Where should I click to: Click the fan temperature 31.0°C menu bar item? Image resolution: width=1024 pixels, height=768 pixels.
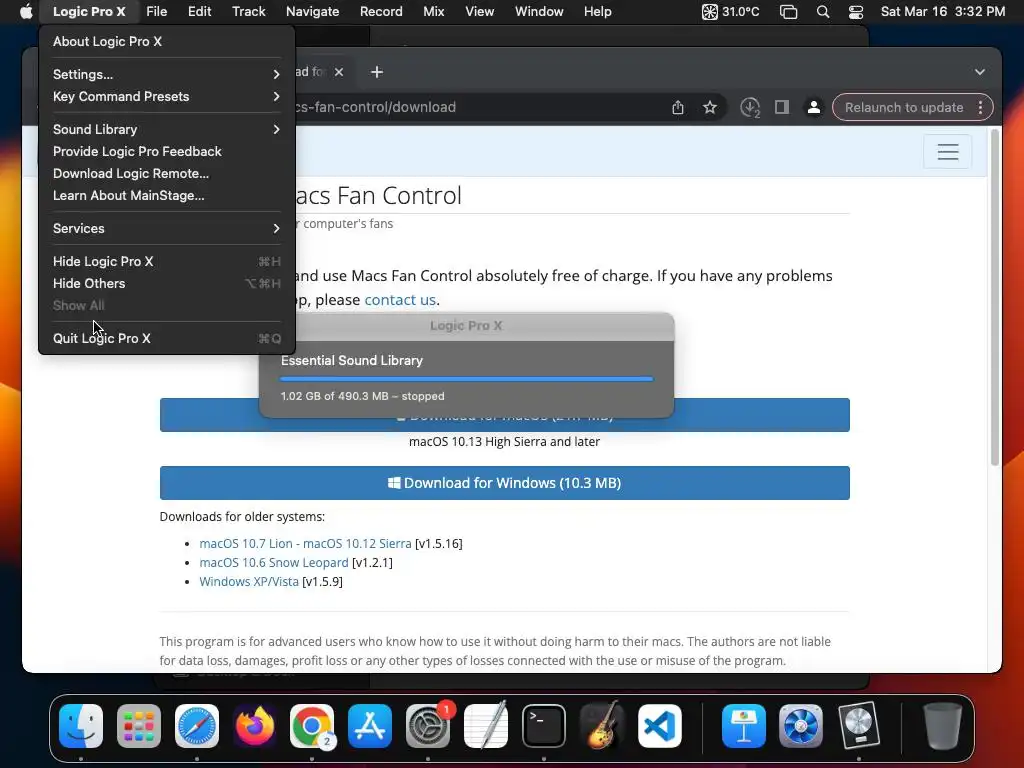point(731,11)
